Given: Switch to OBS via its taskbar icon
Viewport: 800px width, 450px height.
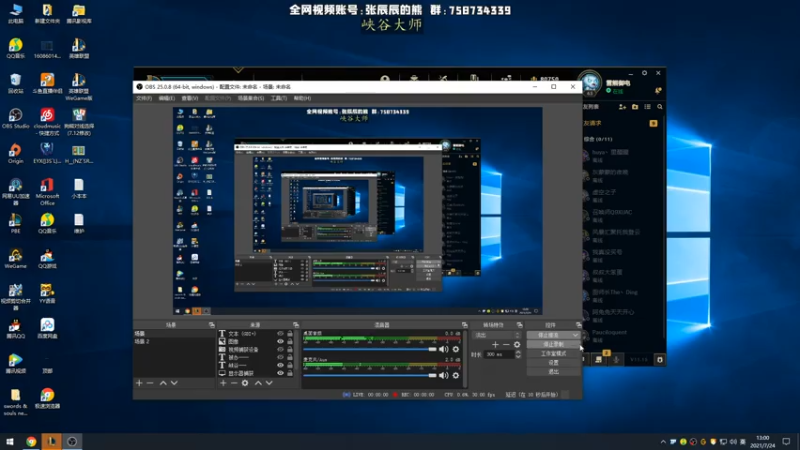Looking at the screenshot, I should [x=72, y=441].
